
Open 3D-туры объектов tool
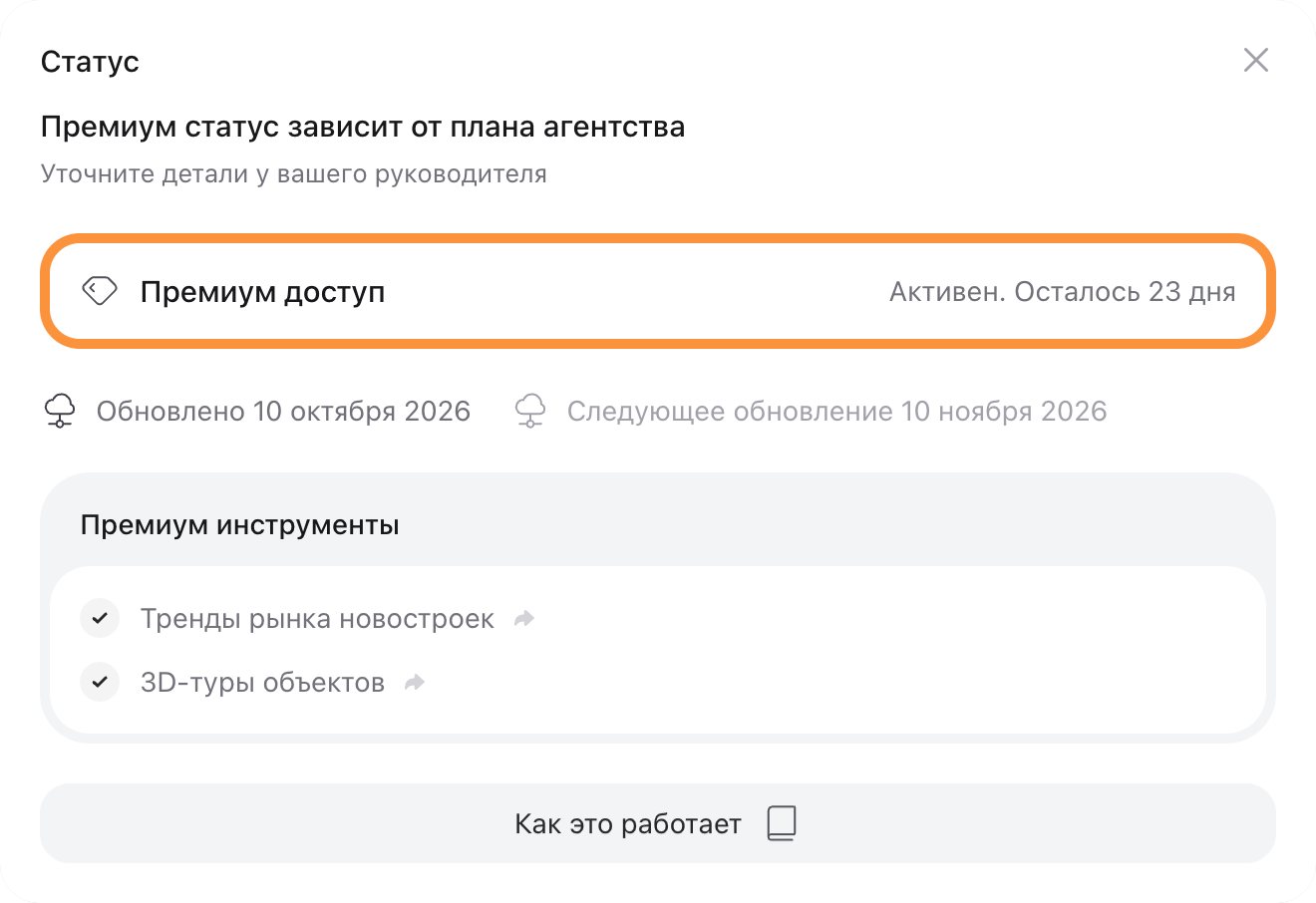pos(262,683)
